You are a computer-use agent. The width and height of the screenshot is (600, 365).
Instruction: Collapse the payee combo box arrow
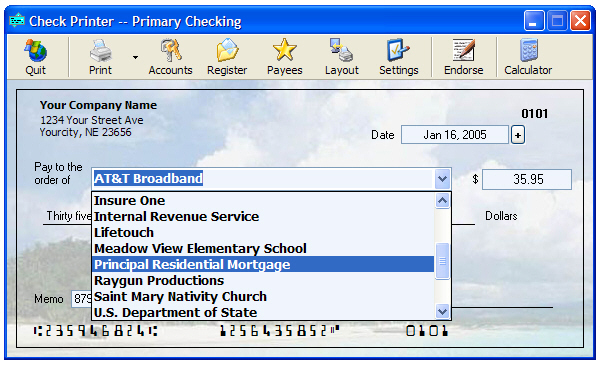(x=442, y=179)
